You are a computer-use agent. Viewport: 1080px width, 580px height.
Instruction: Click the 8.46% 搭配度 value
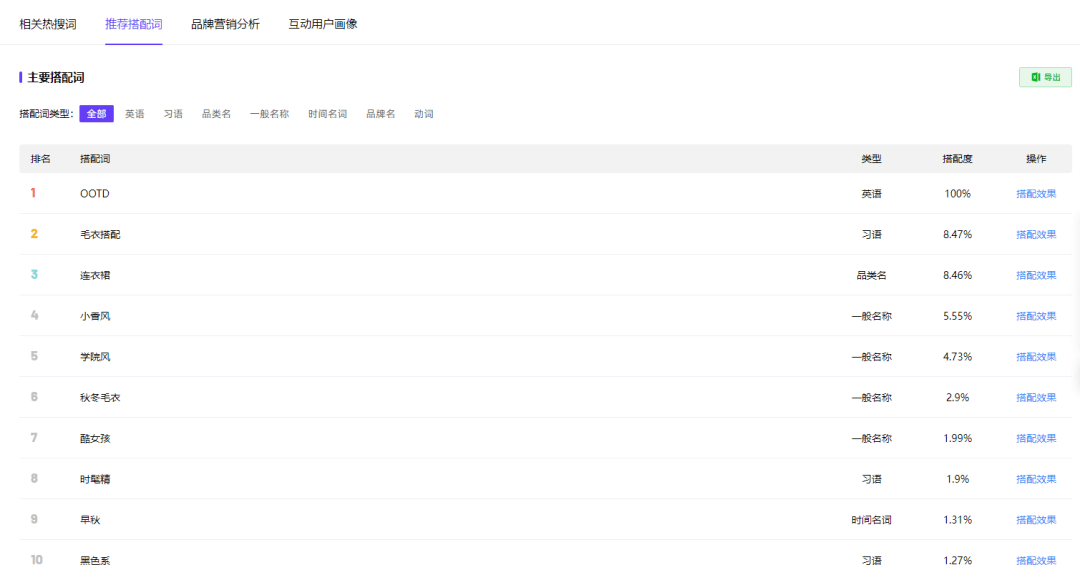tap(957, 275)
